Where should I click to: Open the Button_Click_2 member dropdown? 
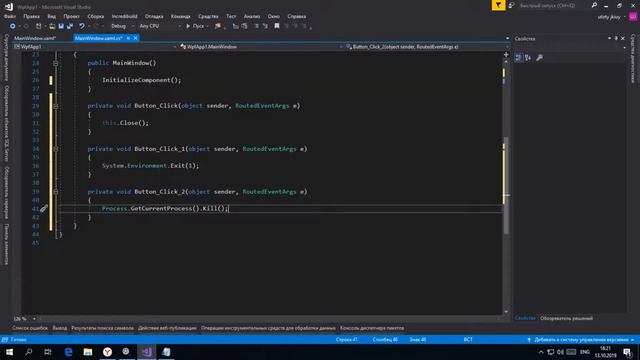427,47
